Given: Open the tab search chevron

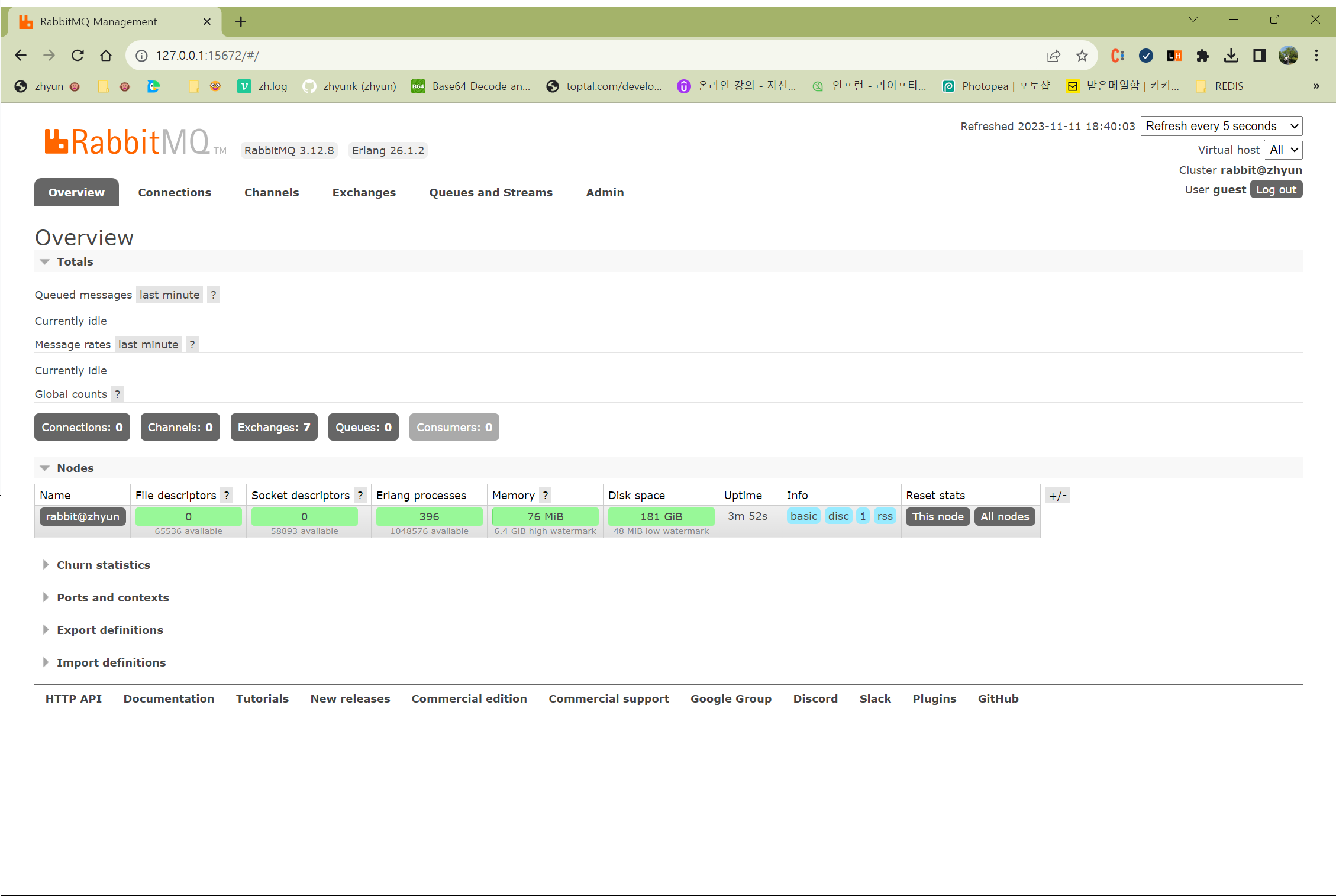Looking at the screenshot, I should (x=1193, y=20).
